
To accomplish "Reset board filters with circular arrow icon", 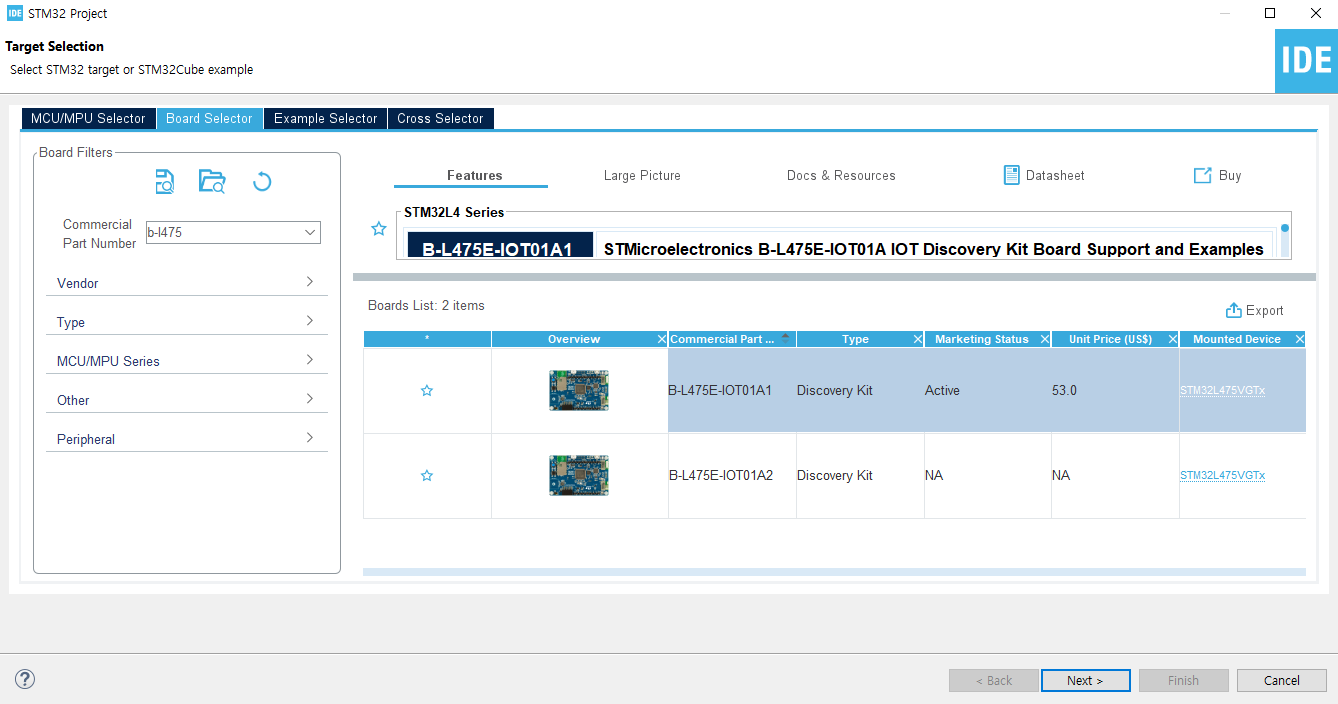I will point(262,181).
